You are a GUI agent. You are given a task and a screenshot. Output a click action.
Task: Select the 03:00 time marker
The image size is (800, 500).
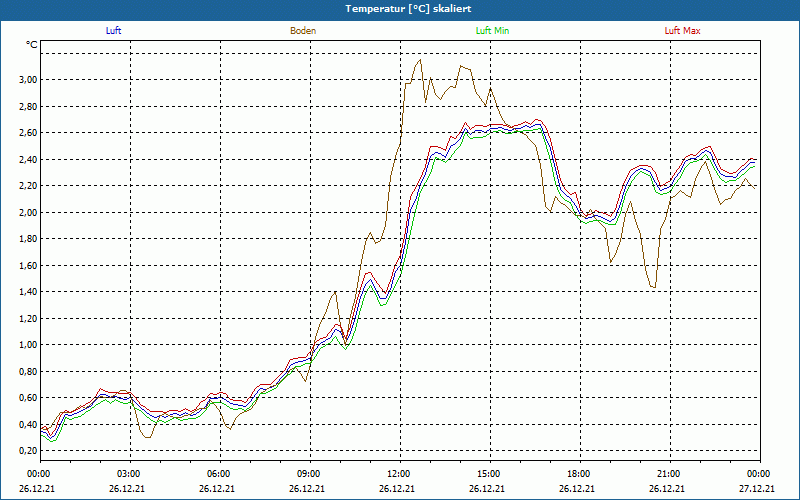pyautogui.click(x=129, y=474)
